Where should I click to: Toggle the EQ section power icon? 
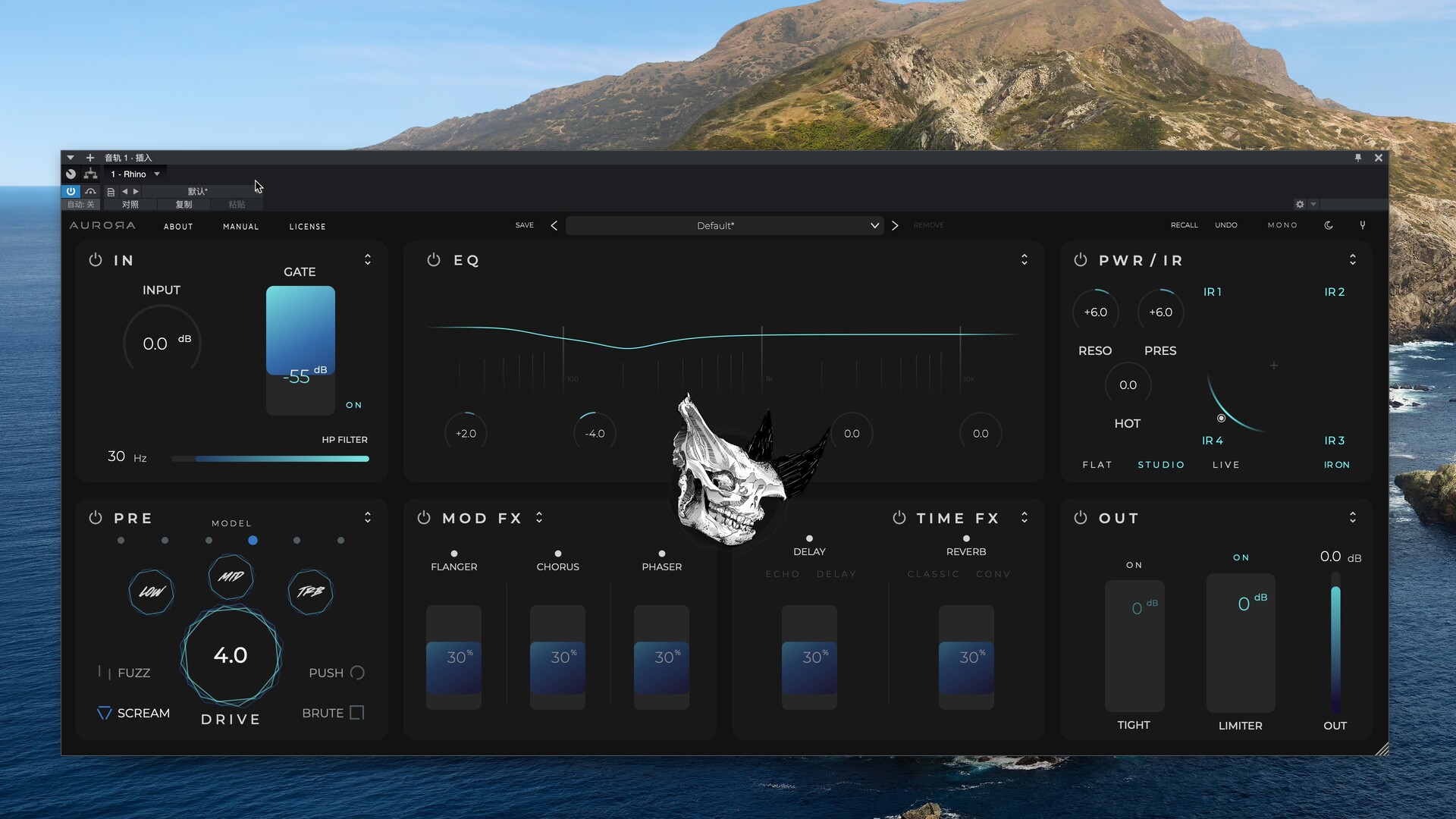[434, 260]
